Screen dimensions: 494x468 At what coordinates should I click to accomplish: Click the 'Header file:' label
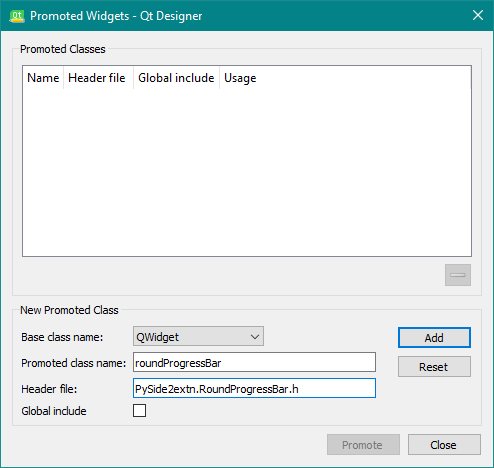(49, 389)
